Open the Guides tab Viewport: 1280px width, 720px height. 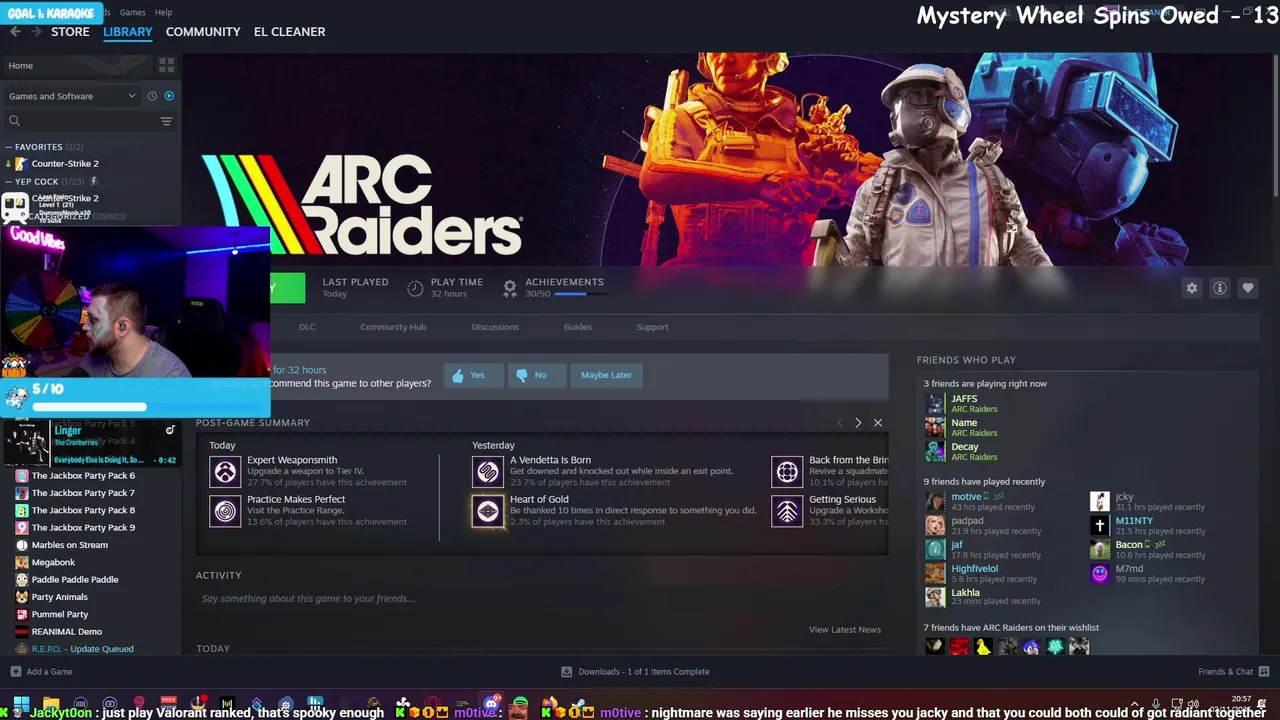577,327
